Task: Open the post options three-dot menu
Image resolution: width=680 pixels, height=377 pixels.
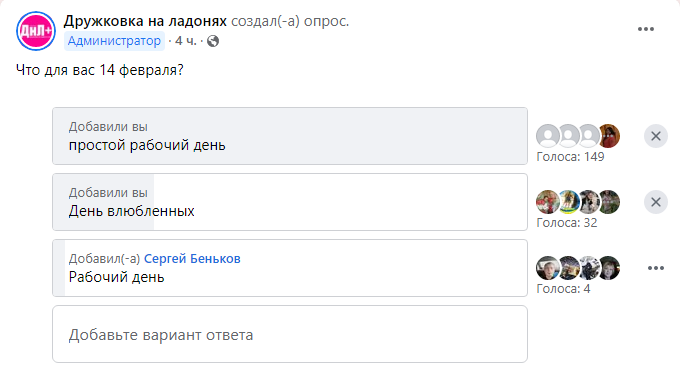Action: point(645,29)
